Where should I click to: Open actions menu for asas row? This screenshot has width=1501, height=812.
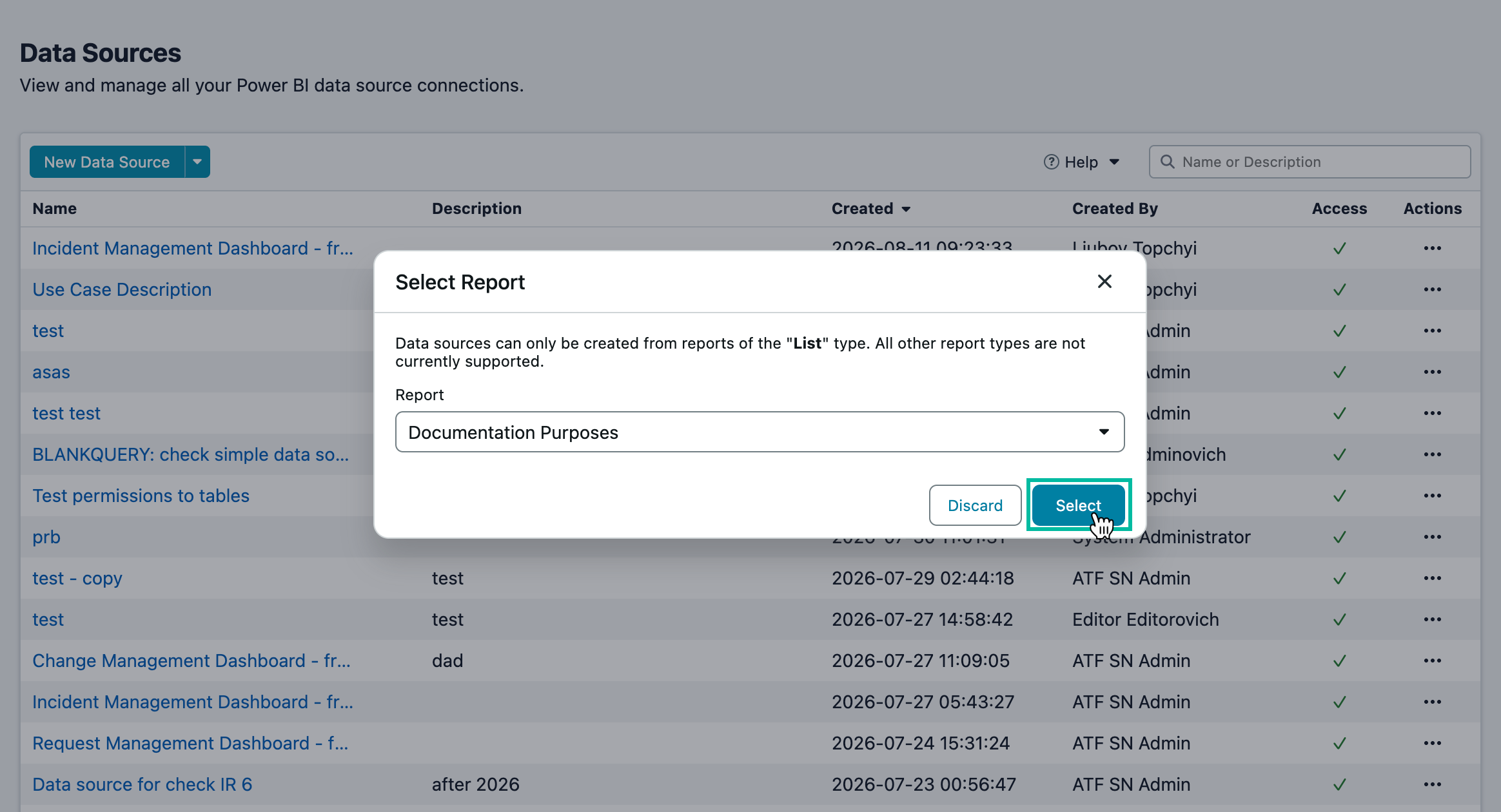tap(1433, 372)
